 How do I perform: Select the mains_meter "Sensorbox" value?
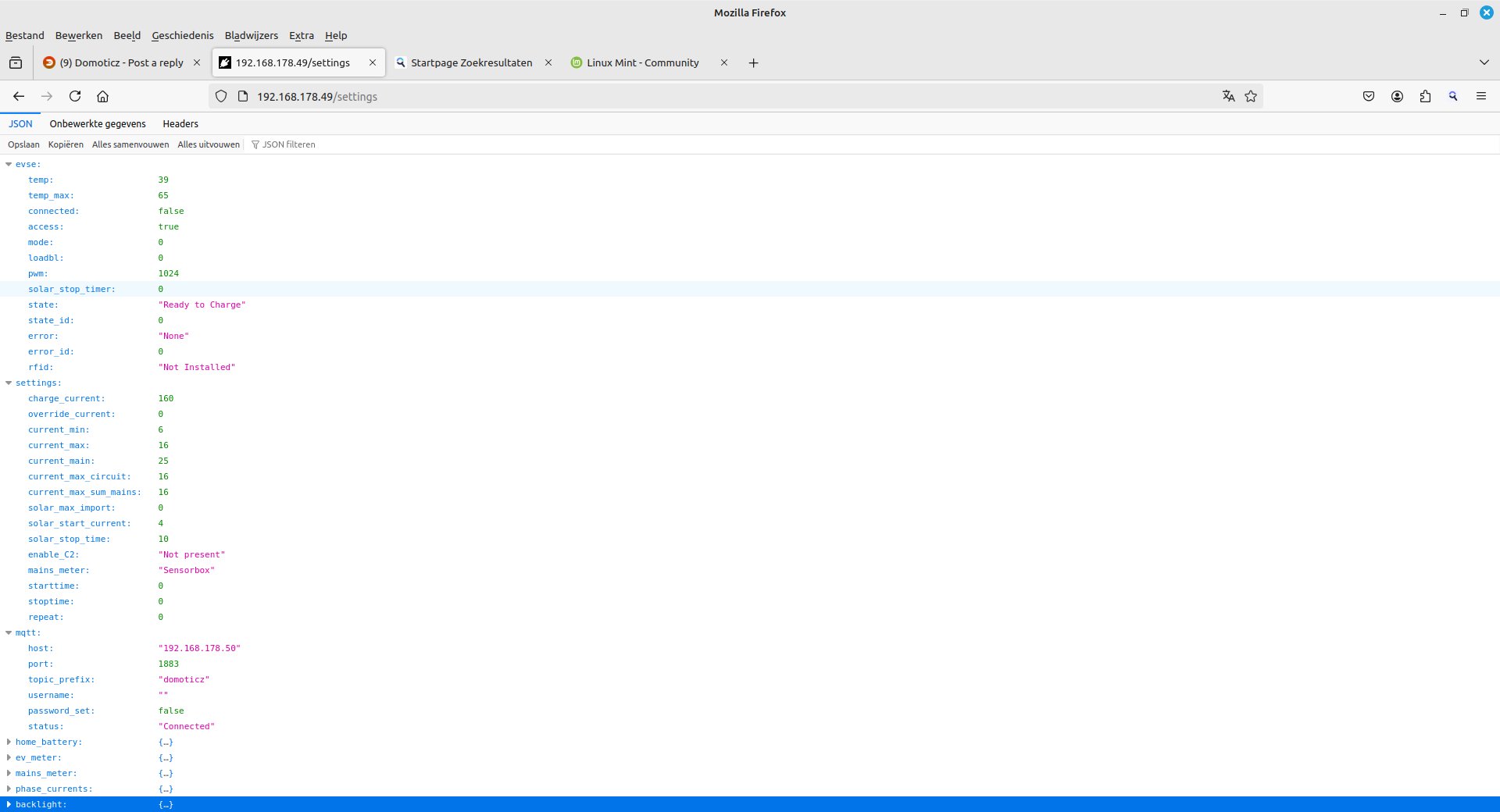[186, 570]
